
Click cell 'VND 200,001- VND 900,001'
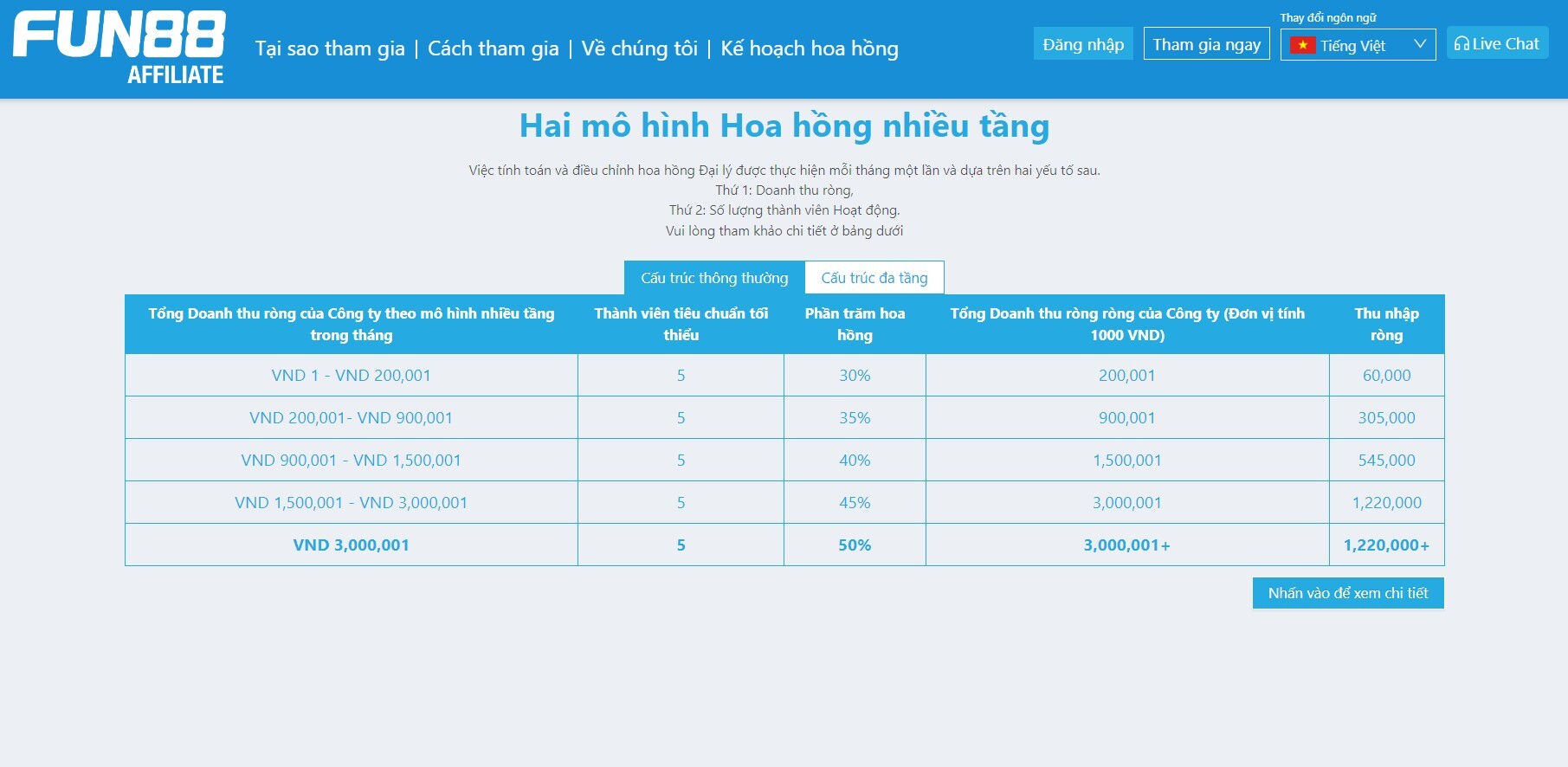[x=352, y=417]
